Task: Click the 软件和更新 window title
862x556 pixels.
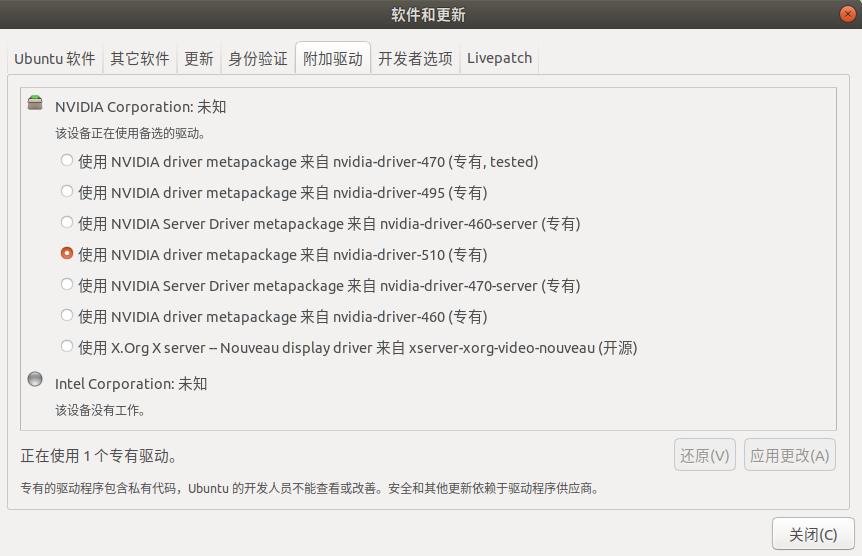Action: coord(428,15)
